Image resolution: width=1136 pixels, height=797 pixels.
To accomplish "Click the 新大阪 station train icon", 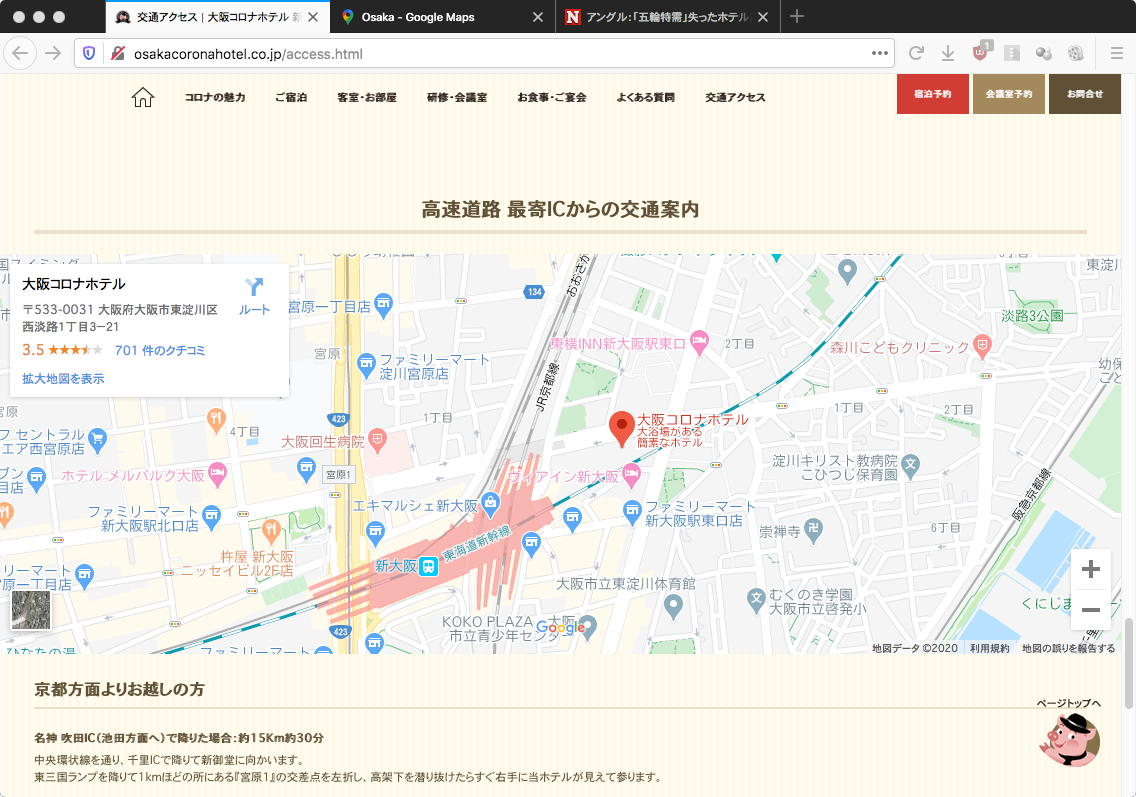I will coord(429,566).
